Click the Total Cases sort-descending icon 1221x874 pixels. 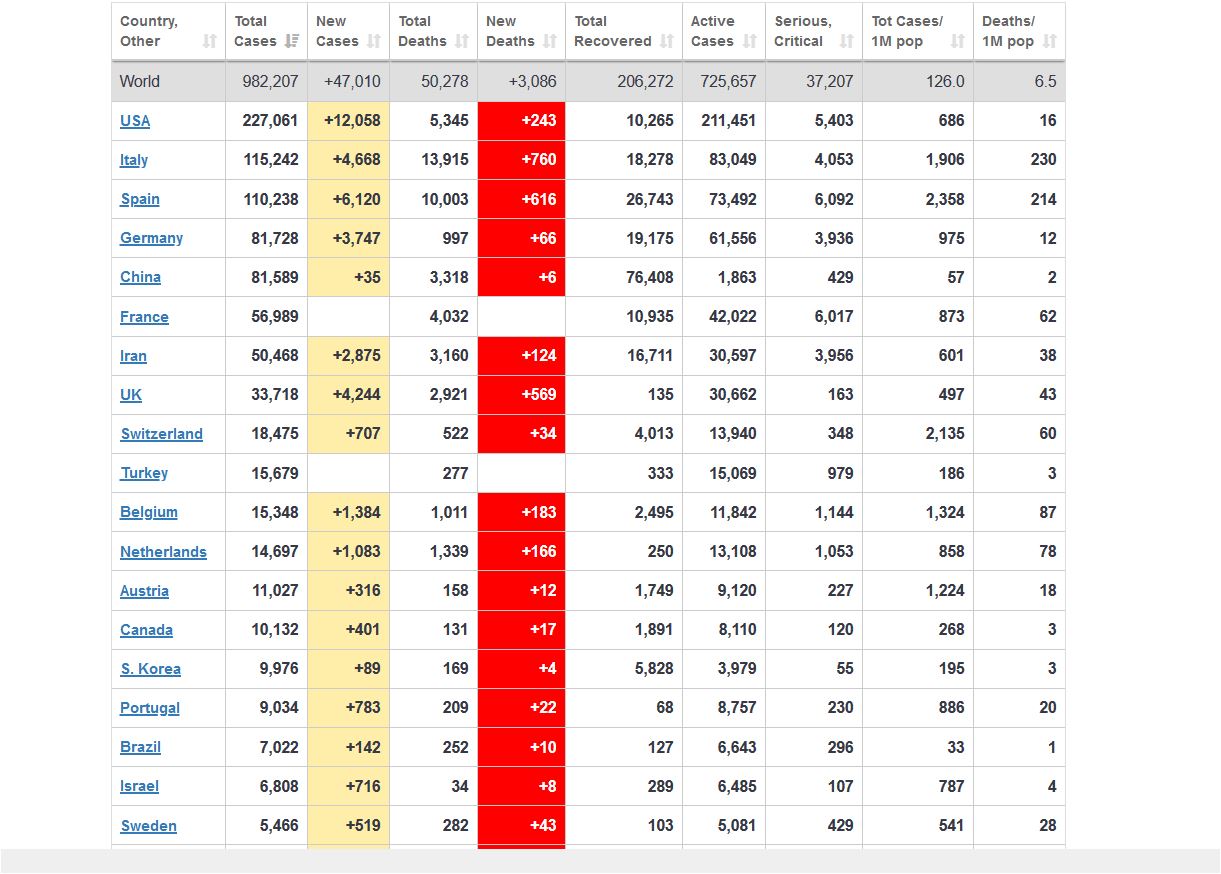pyautogui.click(x=292, y=41)
